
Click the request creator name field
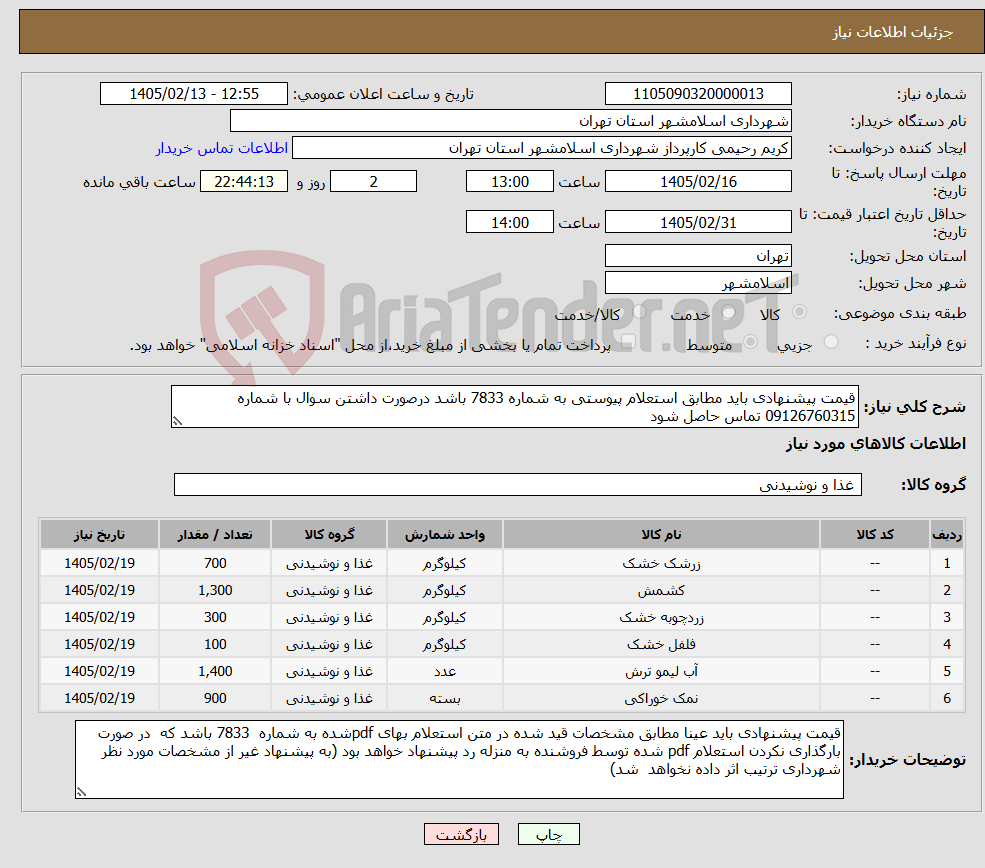[x=541, y=148]
